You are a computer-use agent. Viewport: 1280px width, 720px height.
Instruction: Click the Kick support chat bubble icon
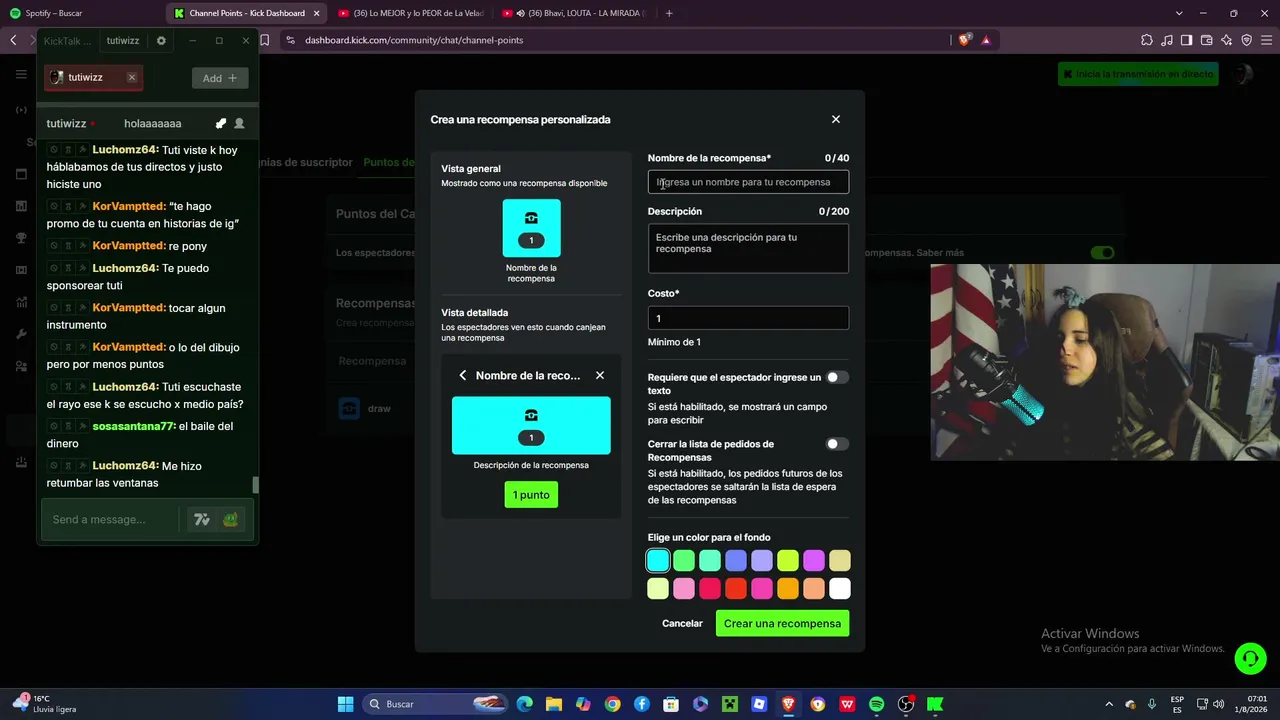pyautogui.click(x=1250, y=659)
